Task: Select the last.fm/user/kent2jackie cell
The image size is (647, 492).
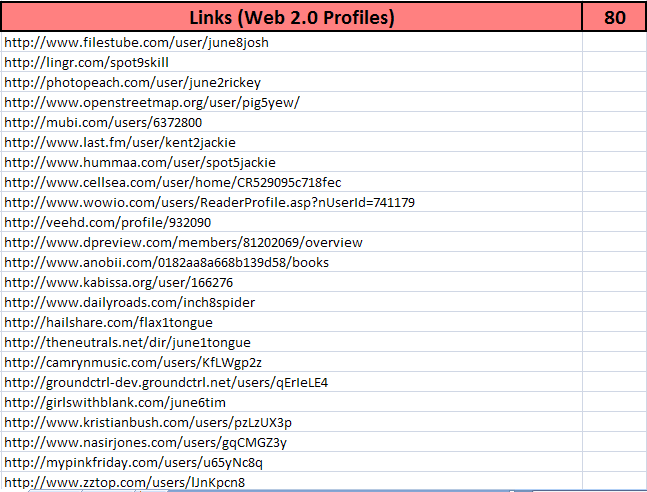Action: tap(291, 142)
